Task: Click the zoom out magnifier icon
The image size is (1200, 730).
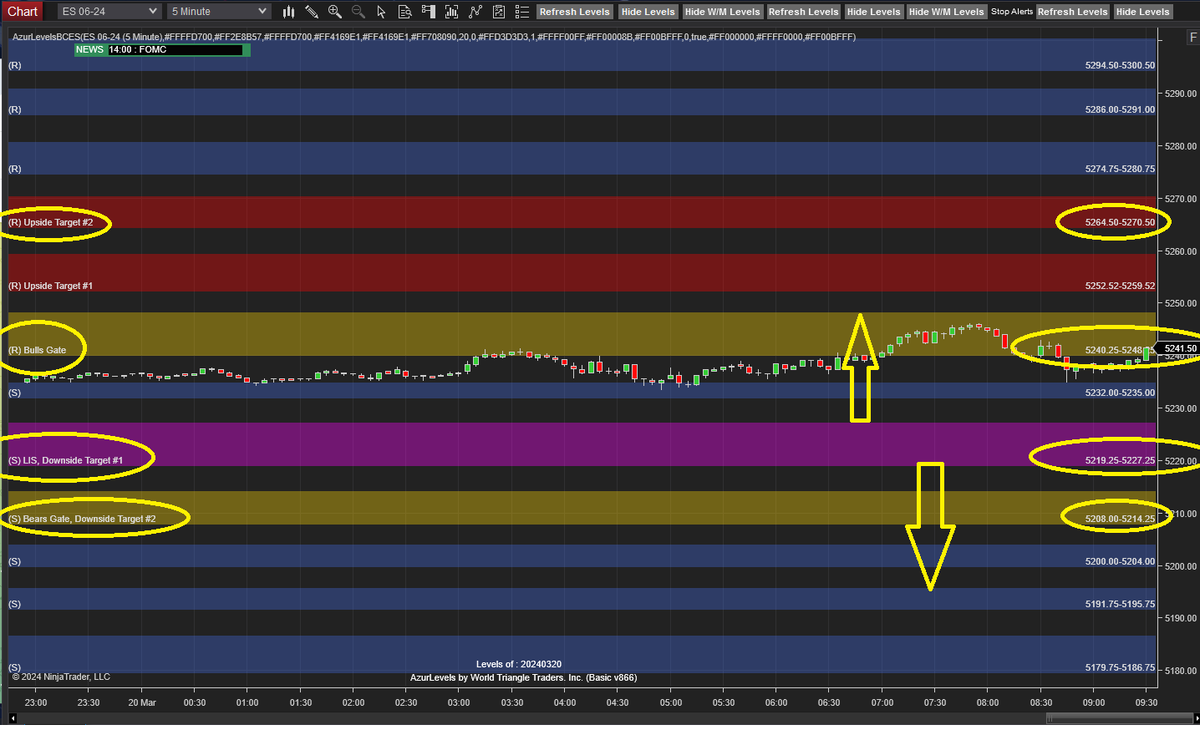Action: [357, 12]
